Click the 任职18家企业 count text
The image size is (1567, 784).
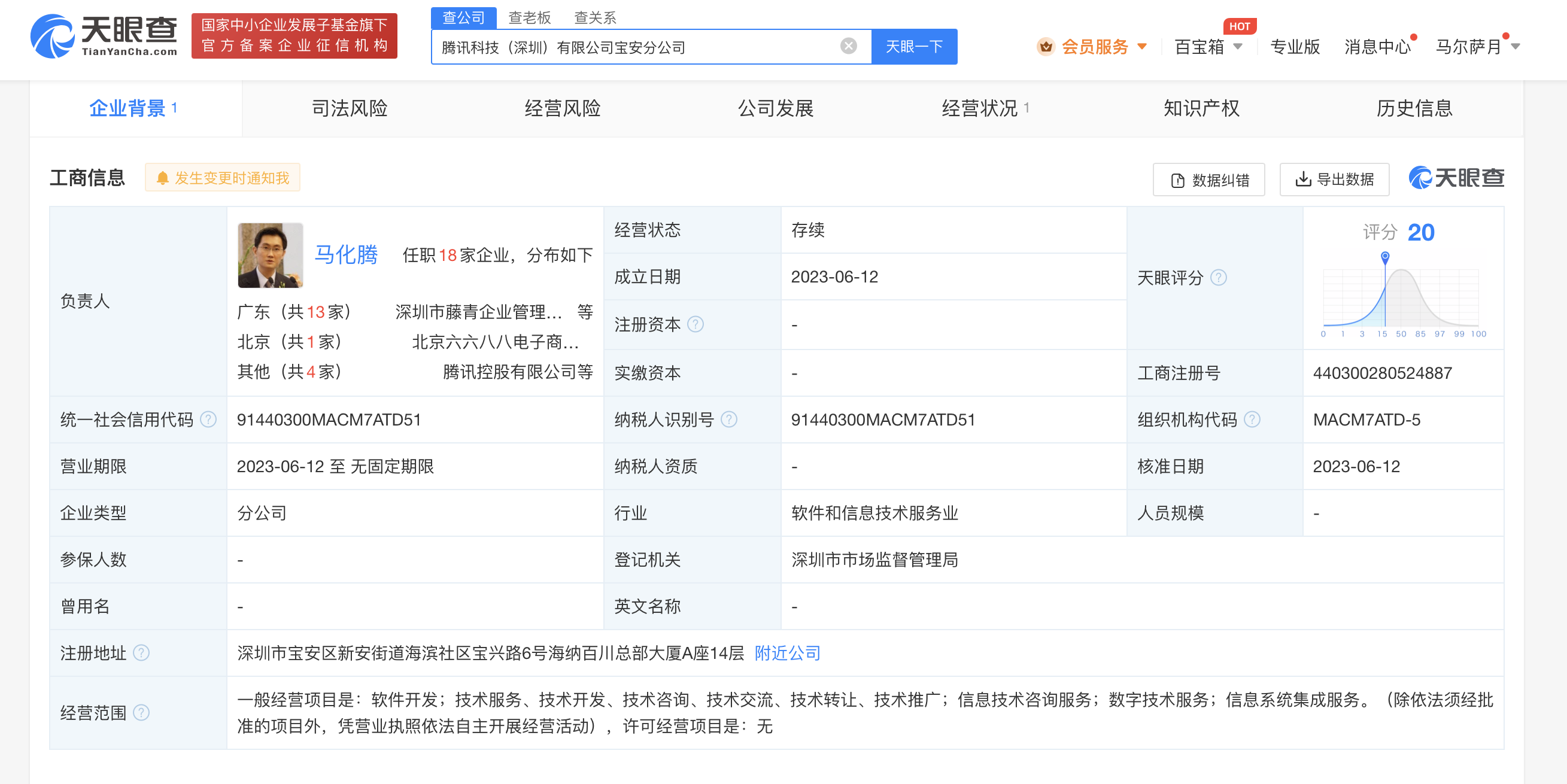point(455,255)
